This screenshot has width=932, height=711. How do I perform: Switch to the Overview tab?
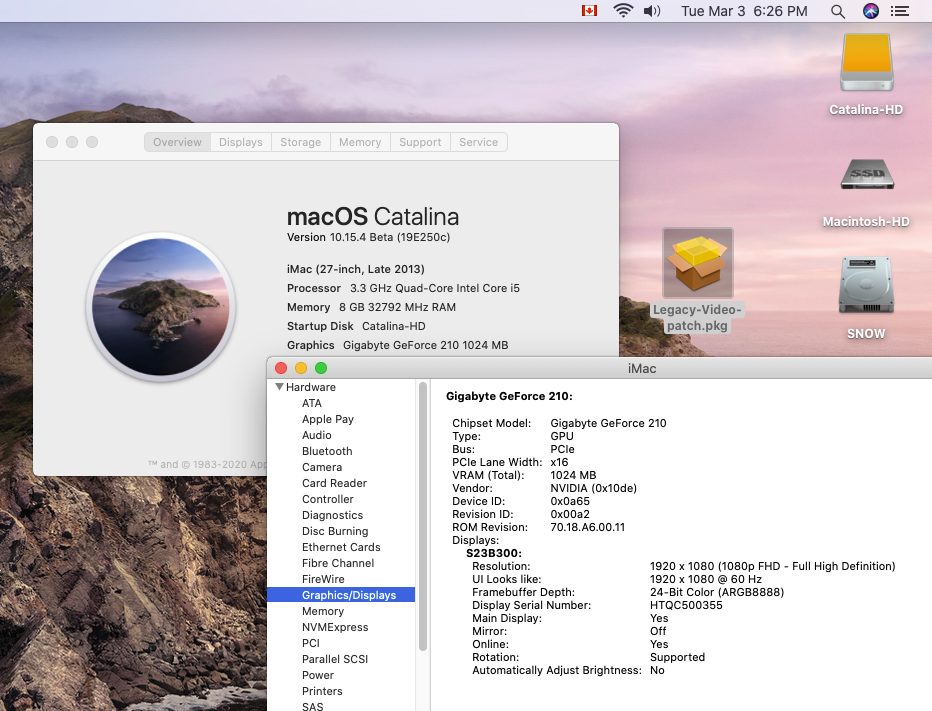[x=177, y=142]
